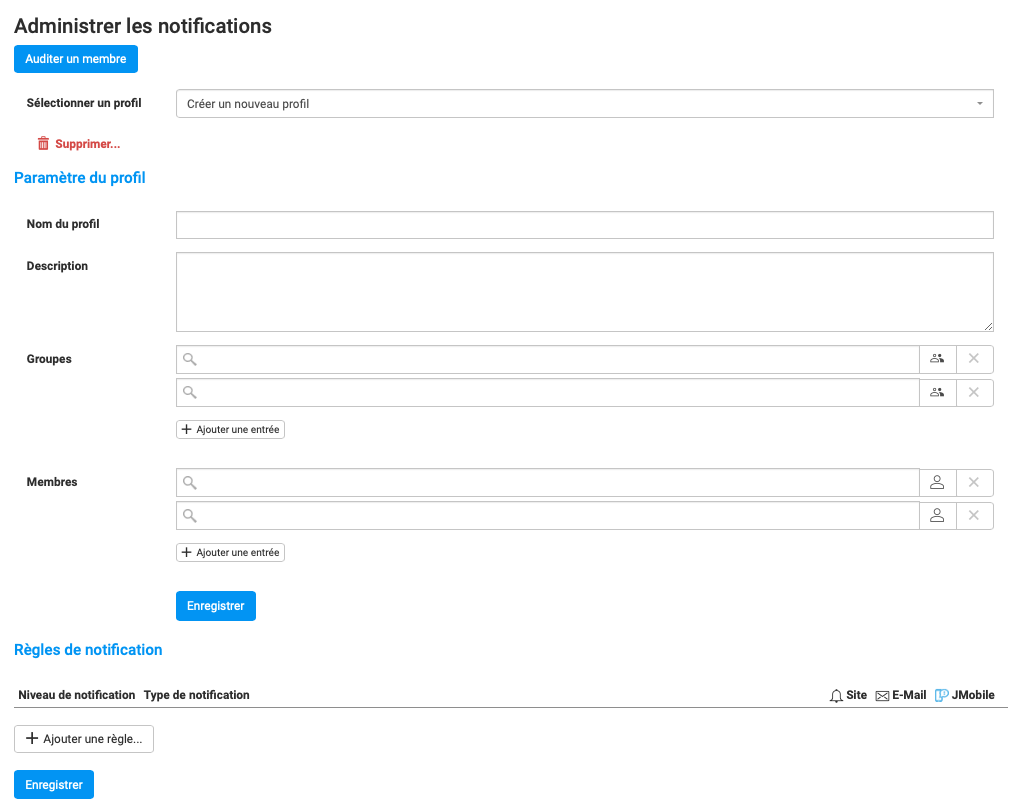Remove the second Groupes entry with X
The width and height of the screenshot is (1026, 812).
974,392
